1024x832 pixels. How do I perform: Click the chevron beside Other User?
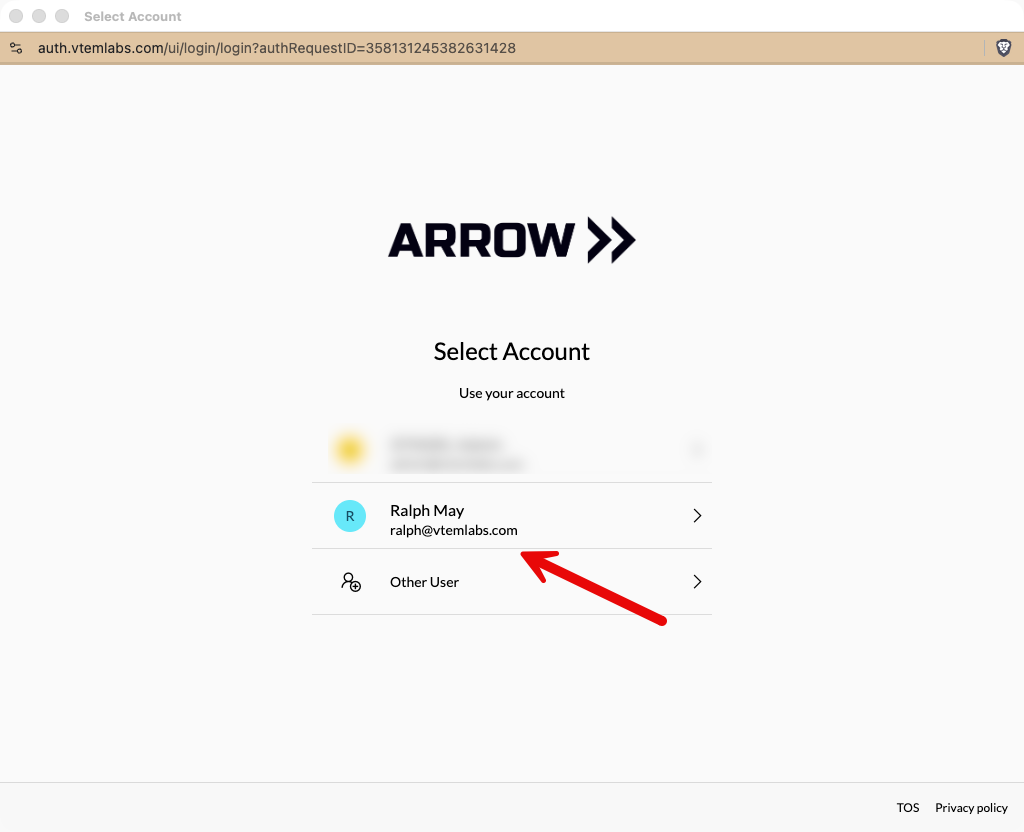coord(697,582)
